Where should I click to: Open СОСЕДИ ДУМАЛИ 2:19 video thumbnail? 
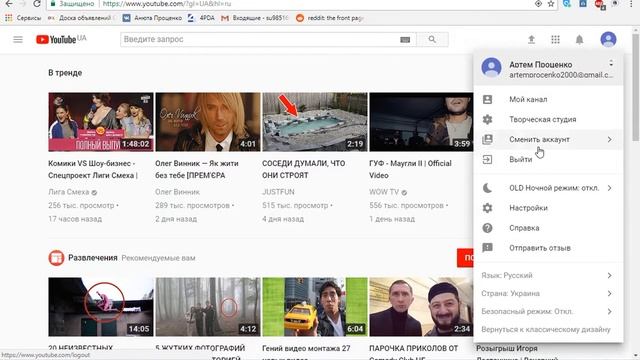(315, 122)
